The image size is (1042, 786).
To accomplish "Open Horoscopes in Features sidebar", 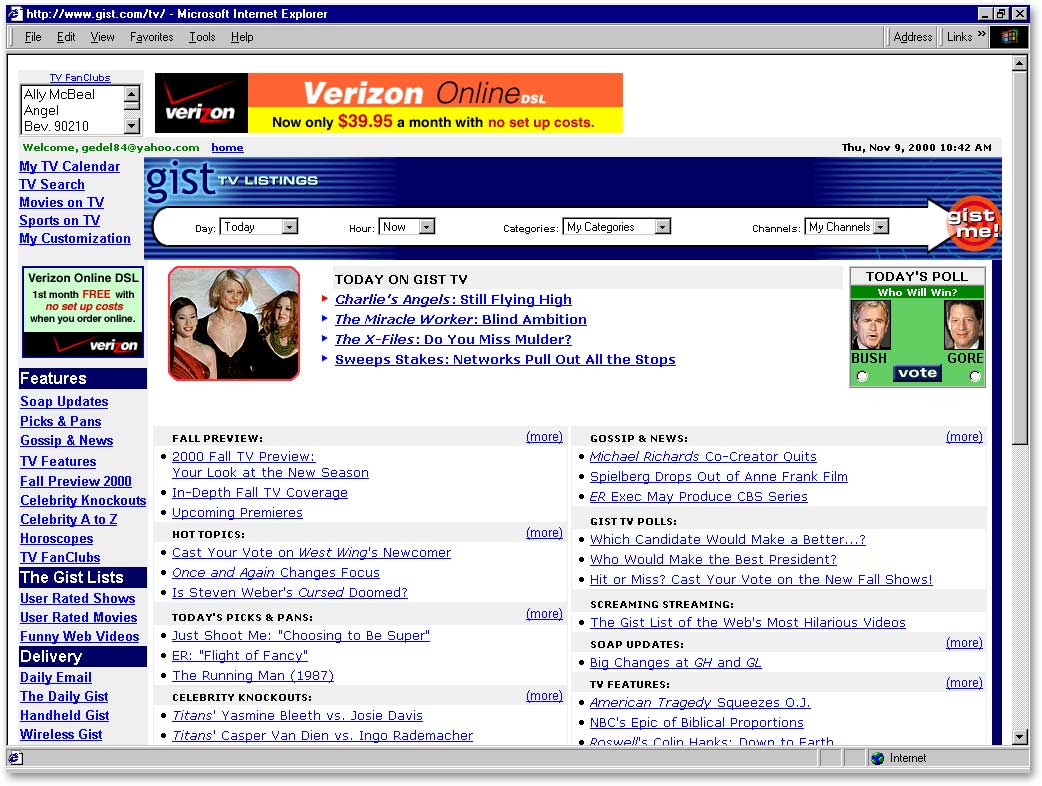I will tap(56, 538).
